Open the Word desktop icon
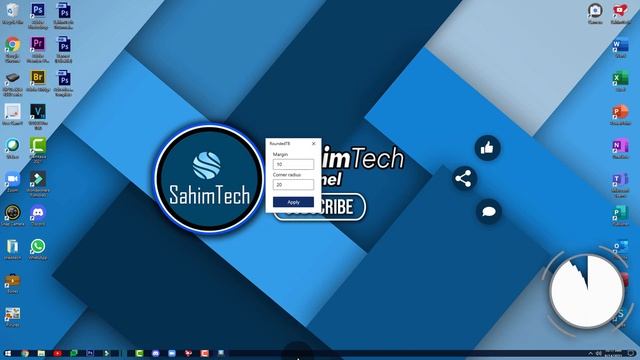The width and height of the screenshot is (640, 360). coord(620,48)
